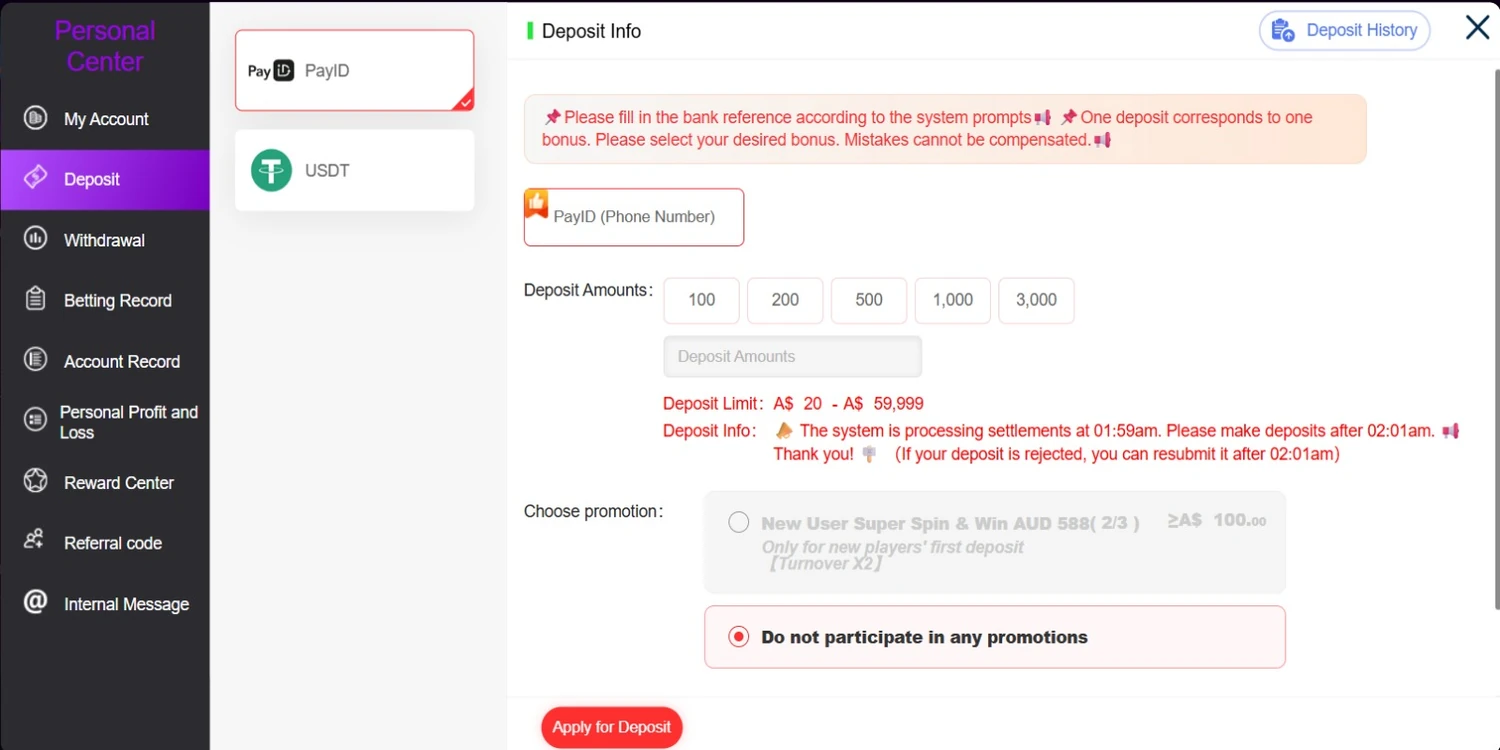
Task: Open Referral code menu item
Action: click(x=105, y=543)
